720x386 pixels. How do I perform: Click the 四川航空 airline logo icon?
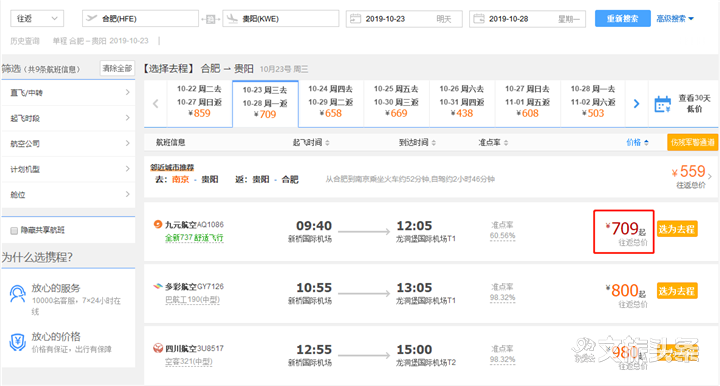click(158, 348)
